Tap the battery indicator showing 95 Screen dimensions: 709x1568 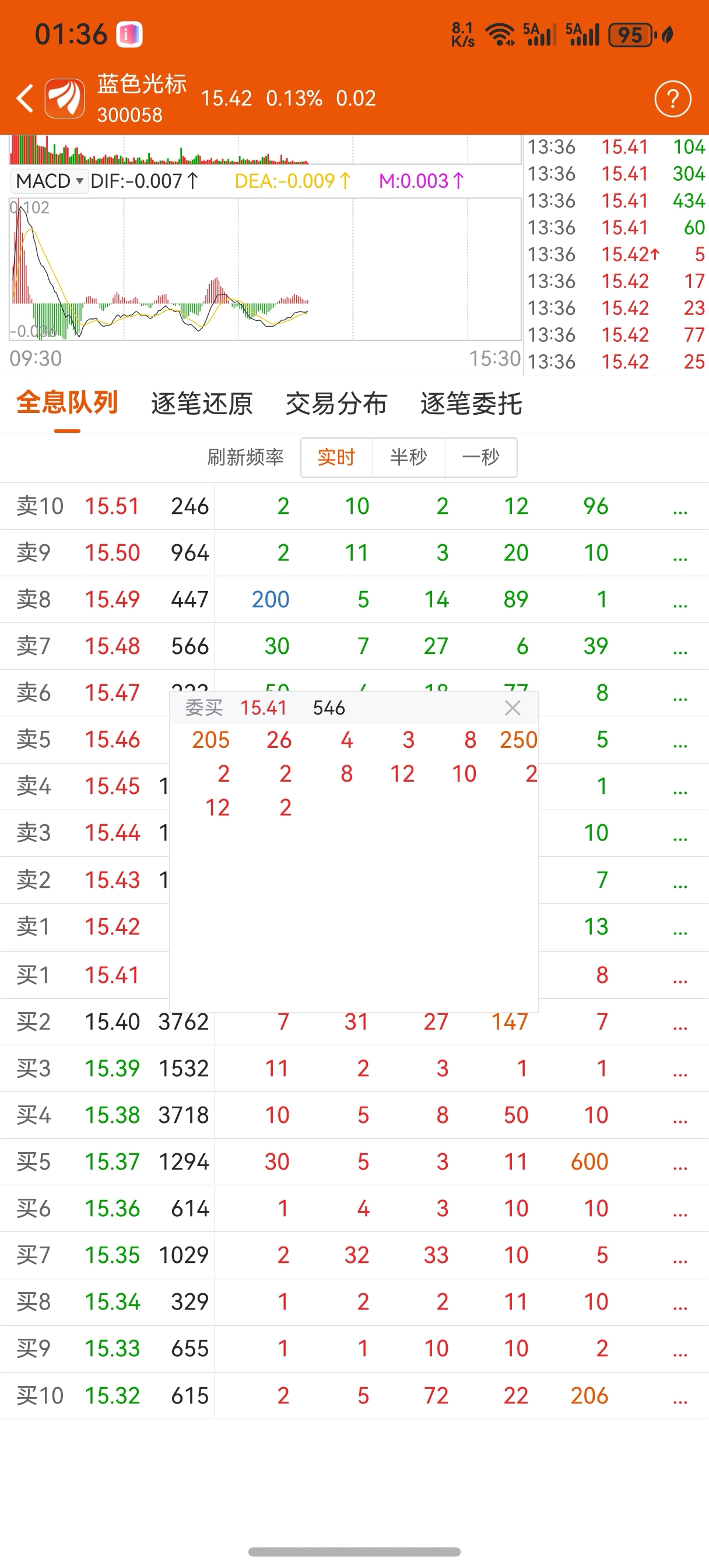(631, 34)
